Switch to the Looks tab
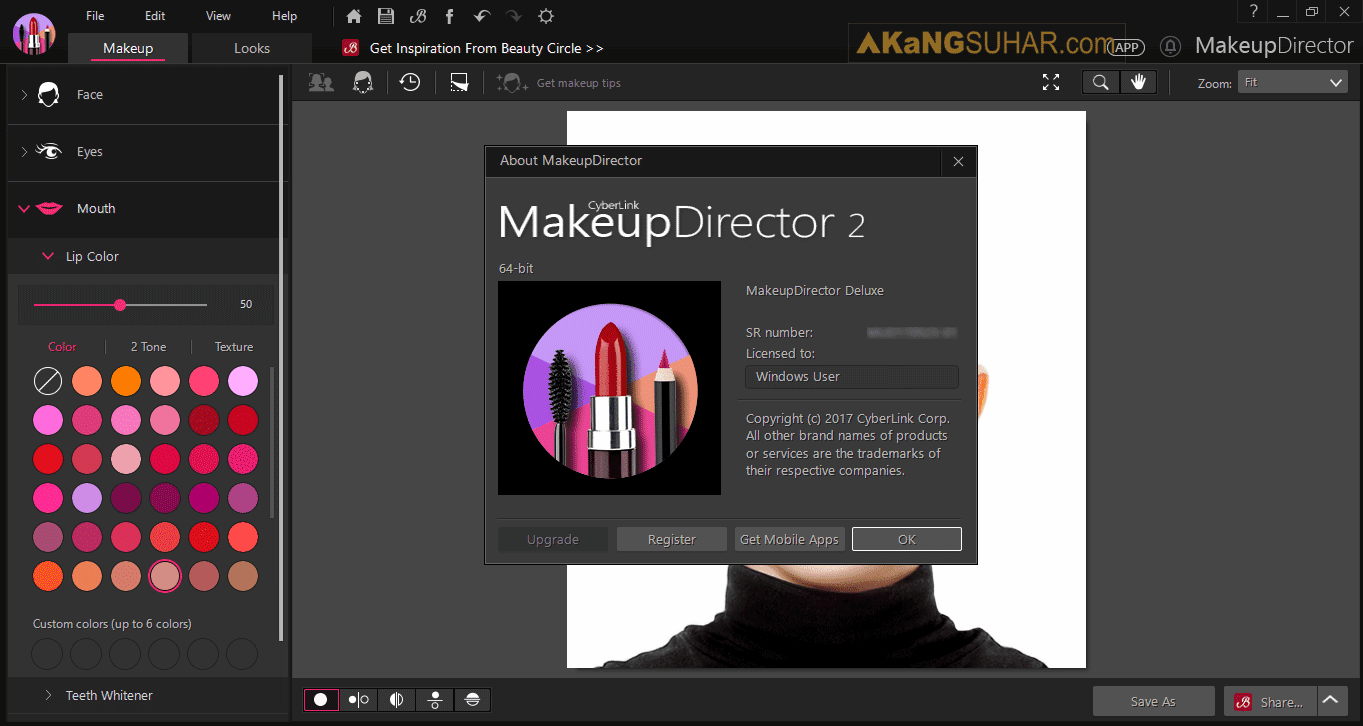This screenshot has width=1363, height=726. tap(251, 47)
